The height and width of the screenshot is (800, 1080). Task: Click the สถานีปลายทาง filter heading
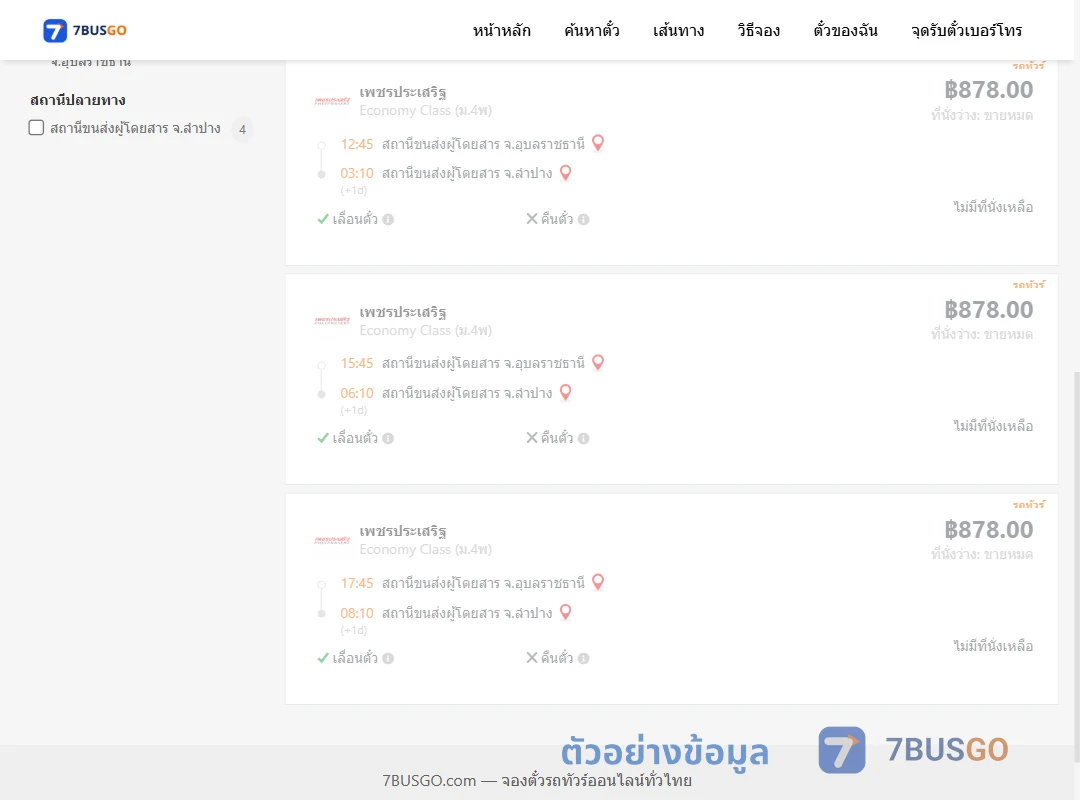[x=78, y=101]
